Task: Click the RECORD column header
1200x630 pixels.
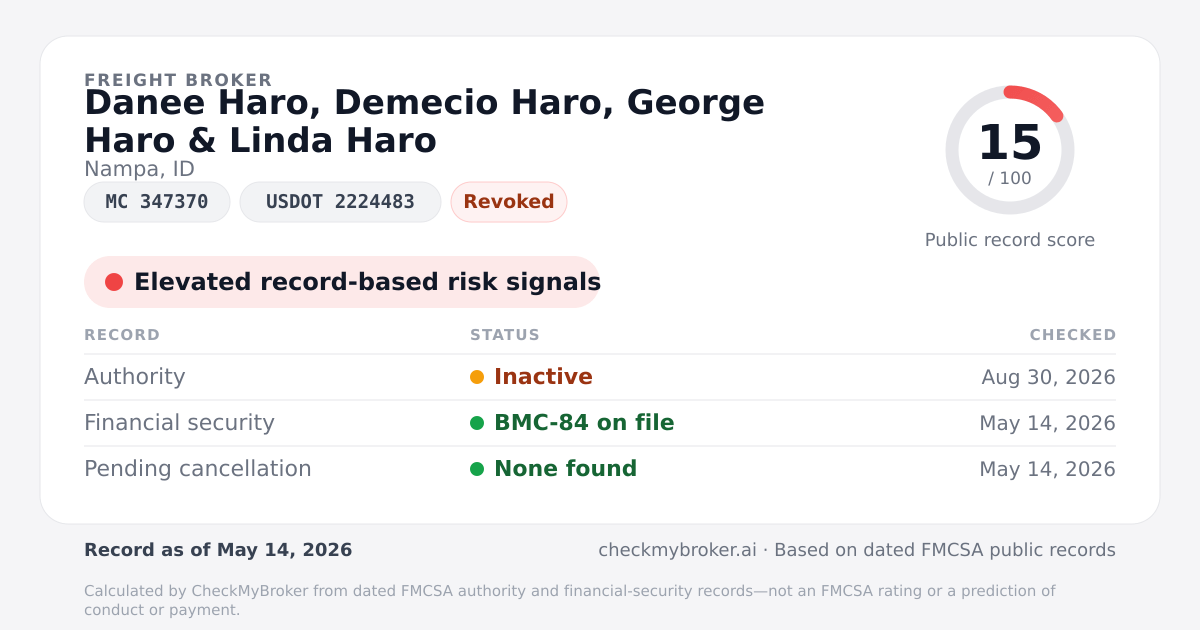Action: pyautogui.click(x=122, y=335)
